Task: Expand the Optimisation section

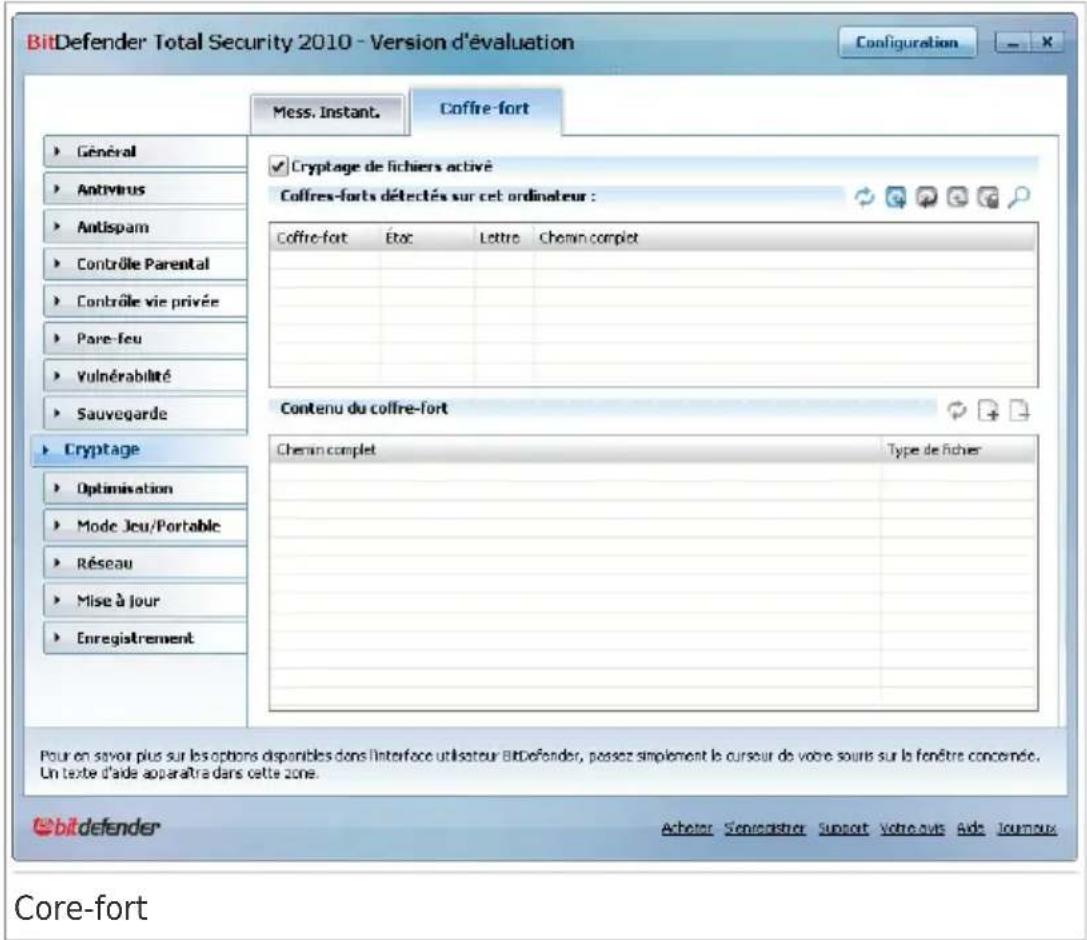Action: [145, 488]
